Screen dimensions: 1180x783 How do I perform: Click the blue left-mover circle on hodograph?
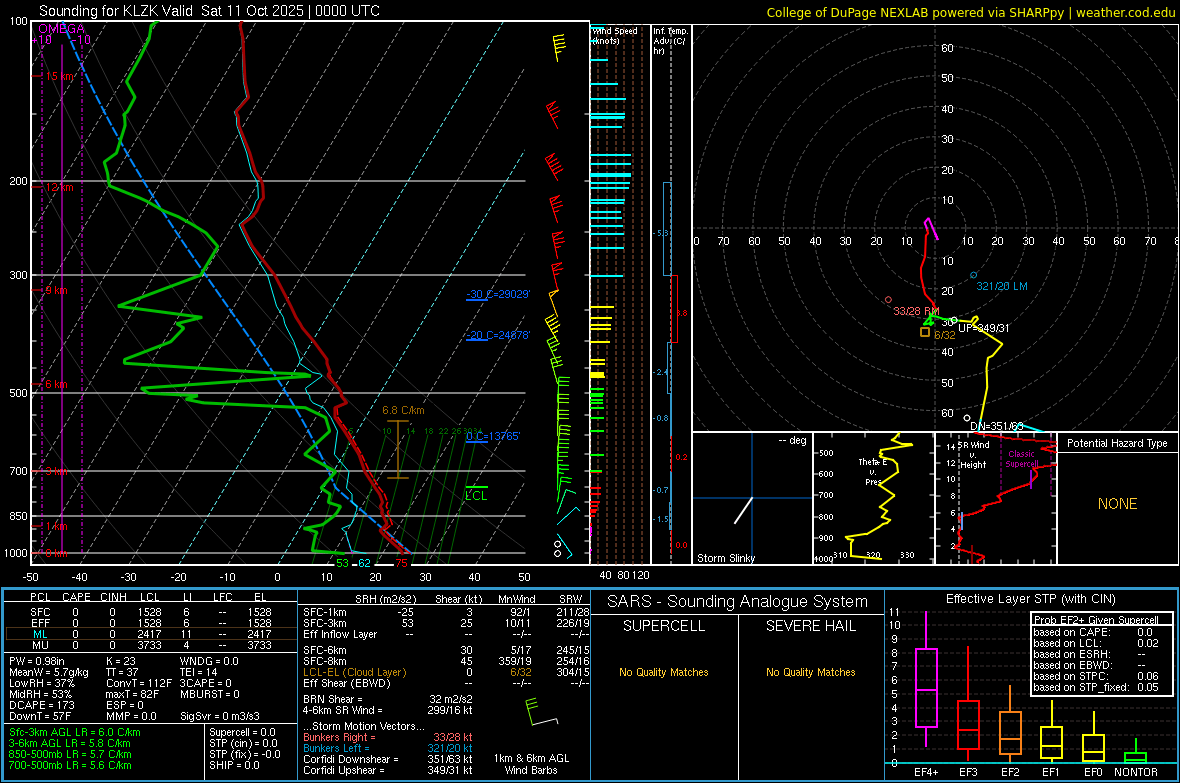(973, 276)
